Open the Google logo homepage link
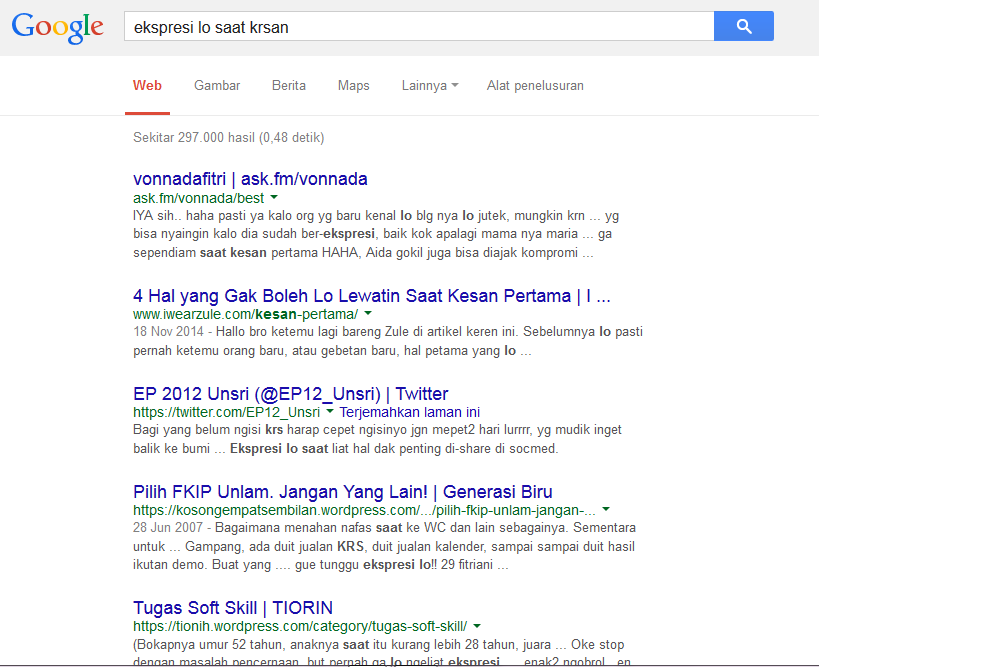 click(57, 28)
